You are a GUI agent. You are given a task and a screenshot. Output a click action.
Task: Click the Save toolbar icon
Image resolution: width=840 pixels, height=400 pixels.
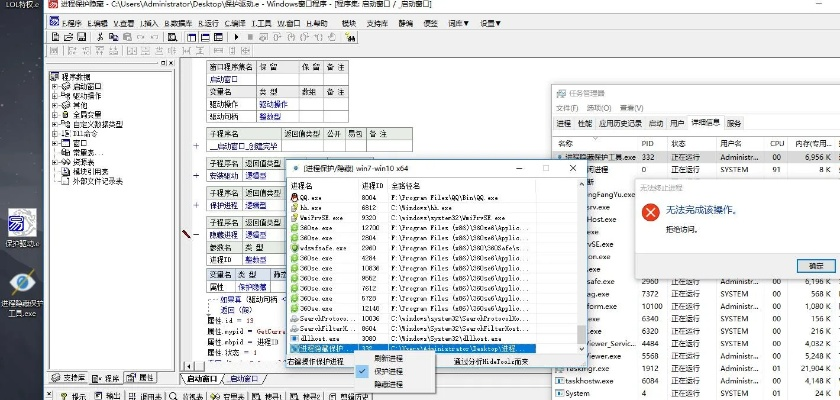pyautogui.click(x=79, y=37)
